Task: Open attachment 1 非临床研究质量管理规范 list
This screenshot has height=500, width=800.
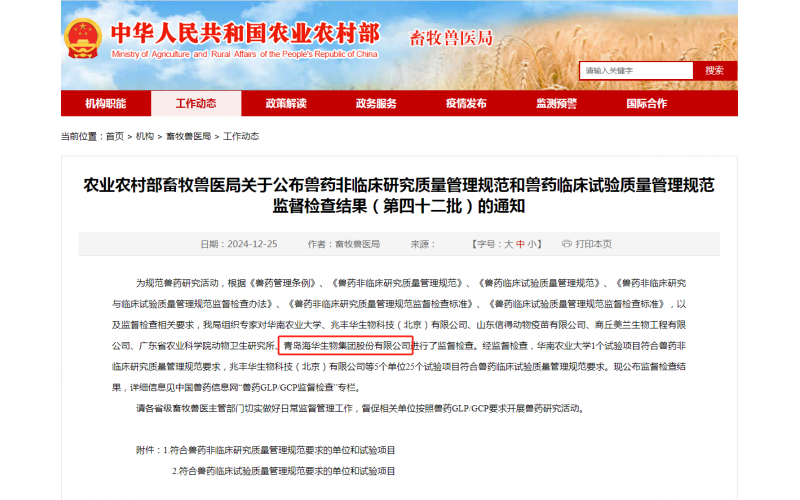Action: click(x=279, y=450)
